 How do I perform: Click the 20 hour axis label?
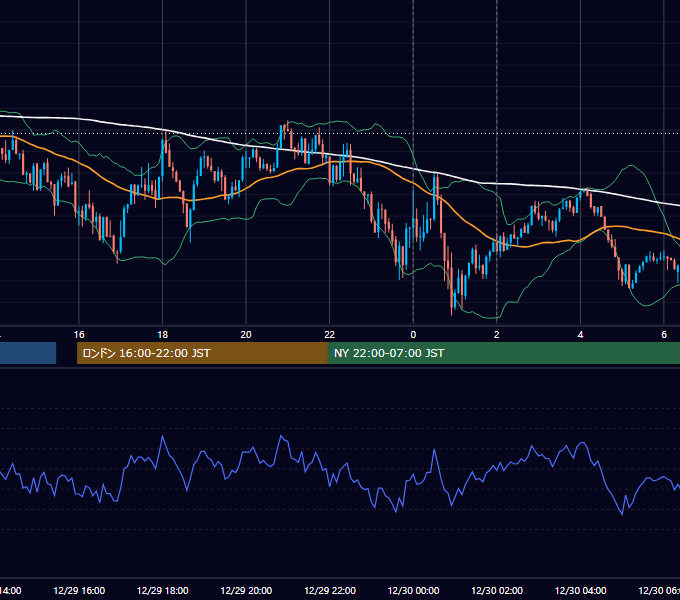click(x=246, y=335)
